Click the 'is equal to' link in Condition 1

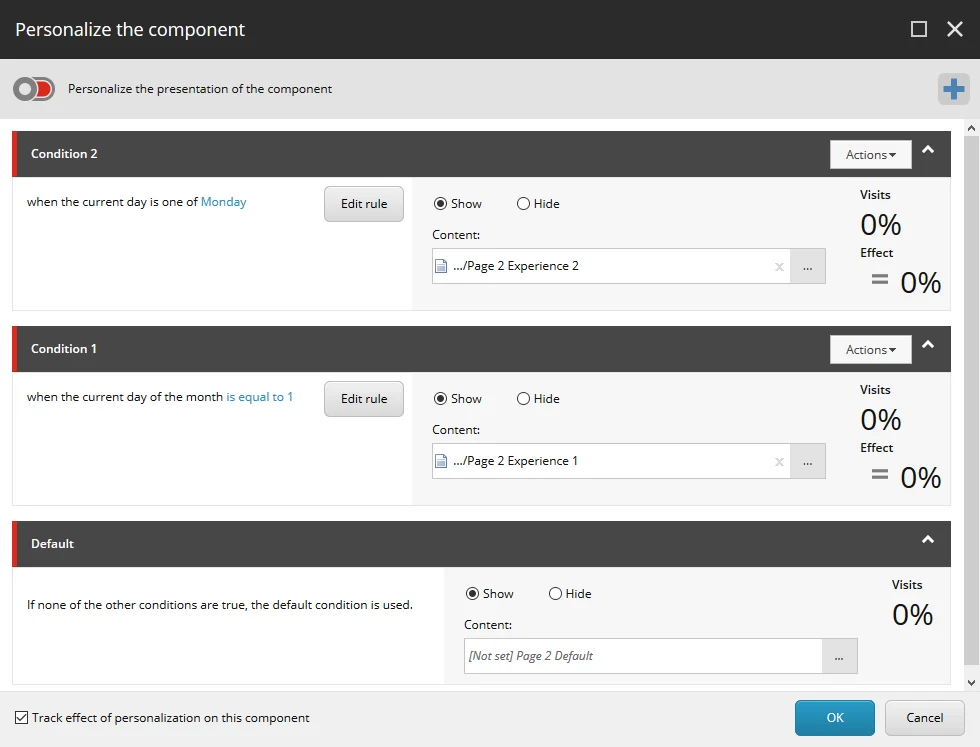coord(255,397)
